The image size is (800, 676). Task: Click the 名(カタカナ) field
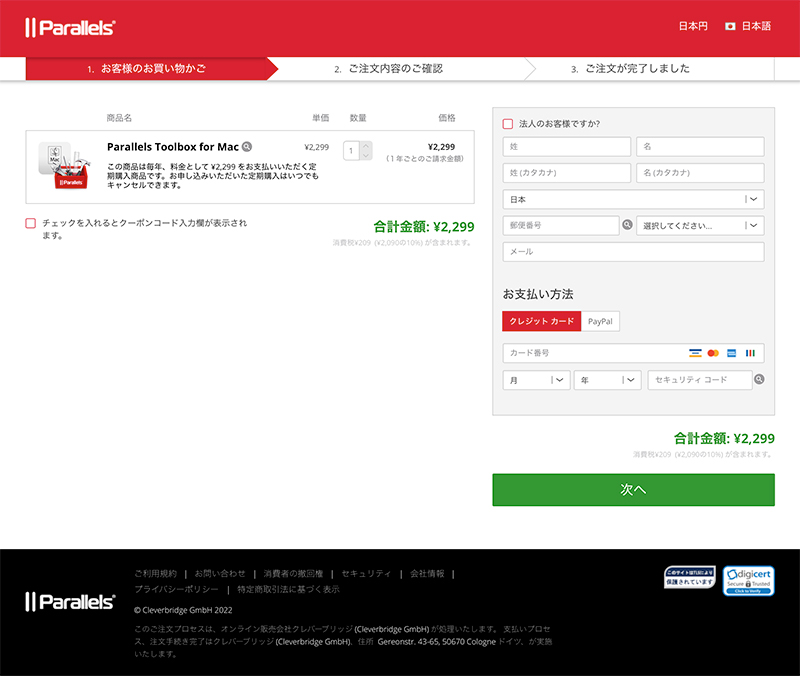[700, 173]
